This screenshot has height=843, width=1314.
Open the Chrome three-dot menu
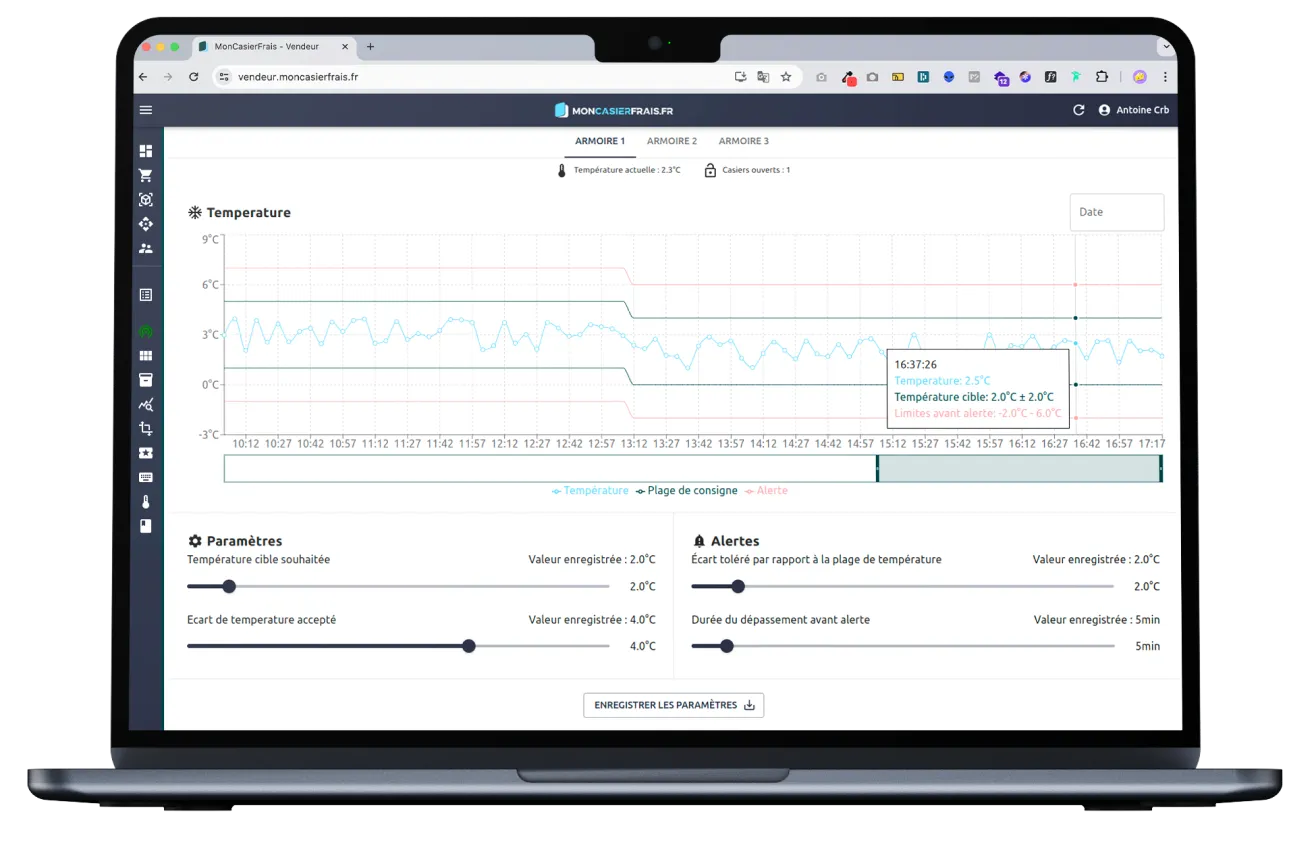click(1165, 77)
